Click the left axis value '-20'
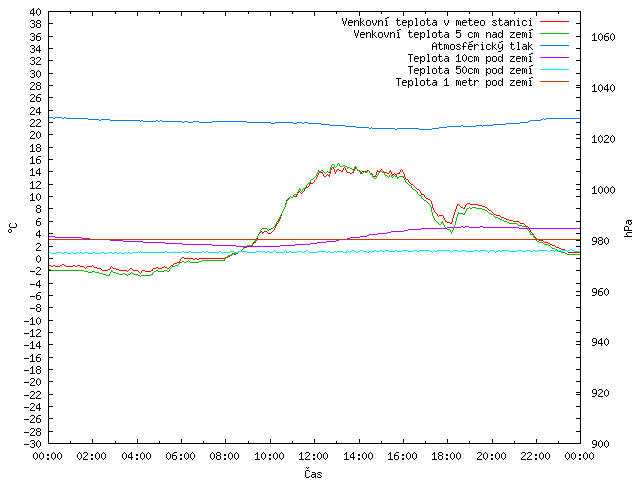Viewport: 640px width, 480px height. point(33,382)
